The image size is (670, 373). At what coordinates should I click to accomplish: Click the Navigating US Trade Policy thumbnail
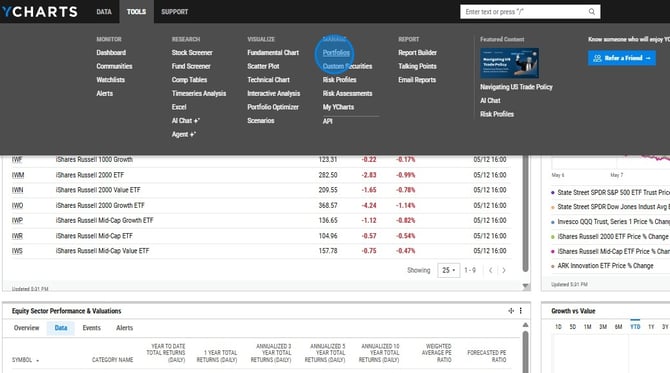click(509, 63)
